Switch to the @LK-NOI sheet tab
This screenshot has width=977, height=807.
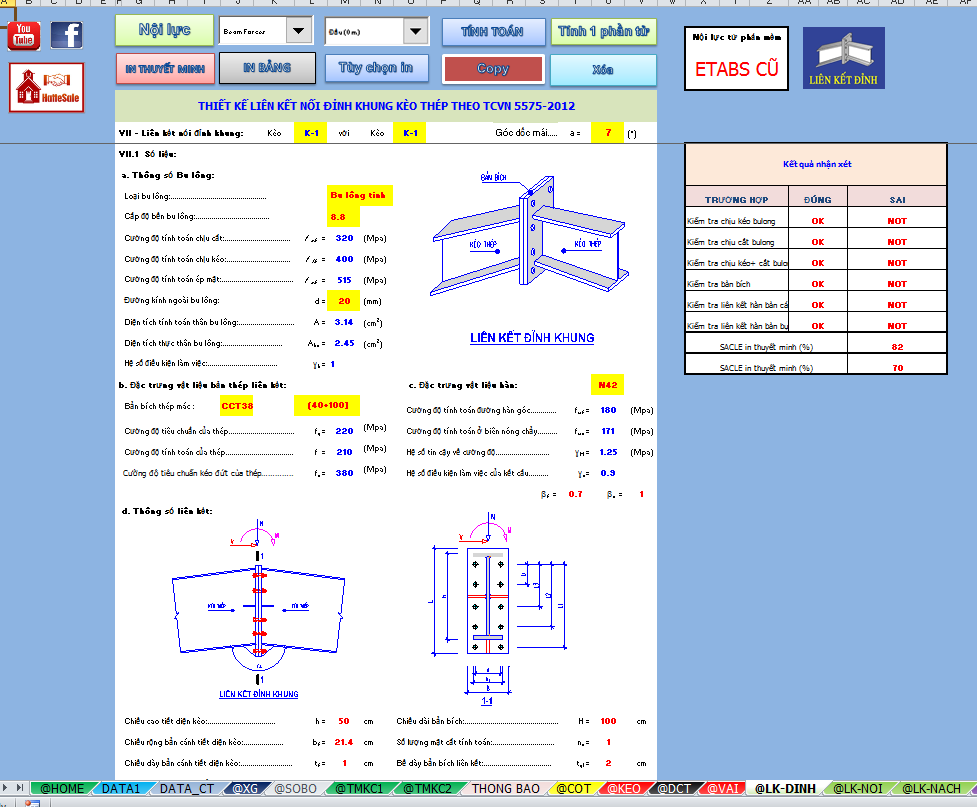click(x=858, y=788)
